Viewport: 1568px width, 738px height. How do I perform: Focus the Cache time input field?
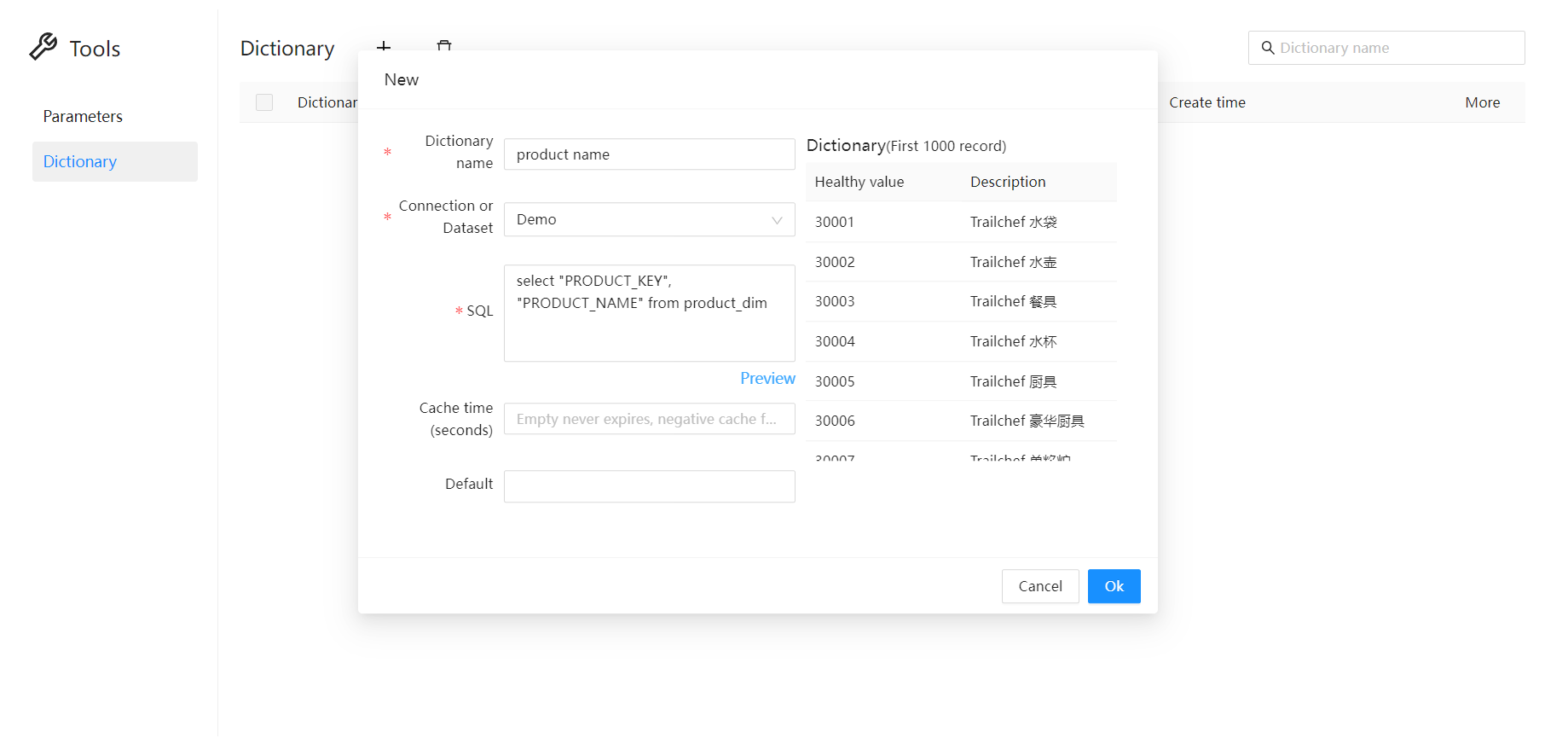pyautogui.click(x=649, y=419)
